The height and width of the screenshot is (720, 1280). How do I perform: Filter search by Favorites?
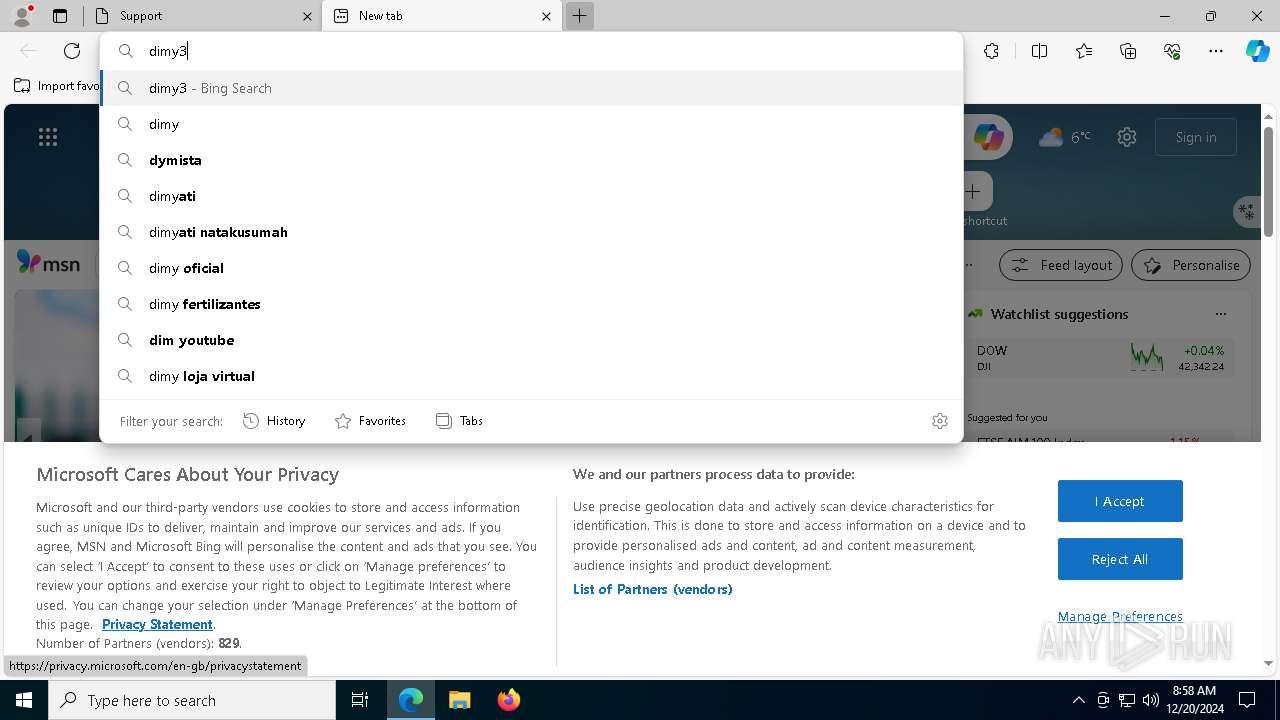tap(370, 421)
